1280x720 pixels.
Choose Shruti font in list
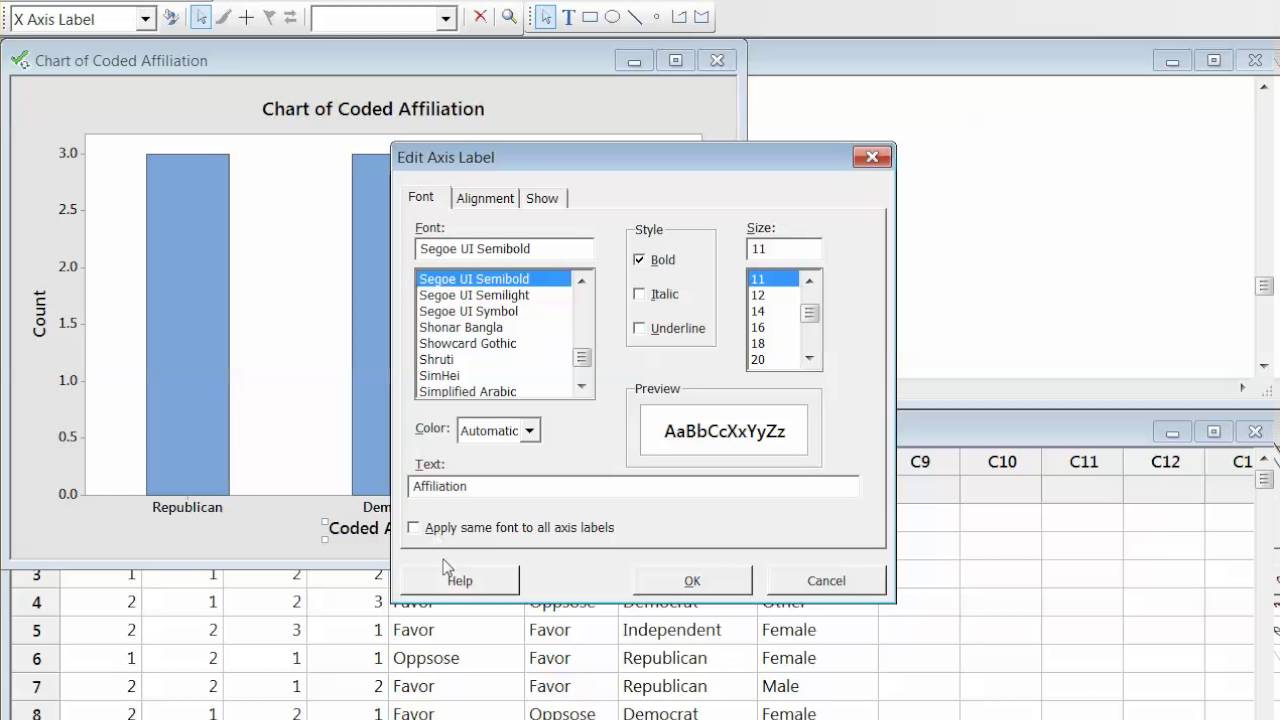point(493,359)
